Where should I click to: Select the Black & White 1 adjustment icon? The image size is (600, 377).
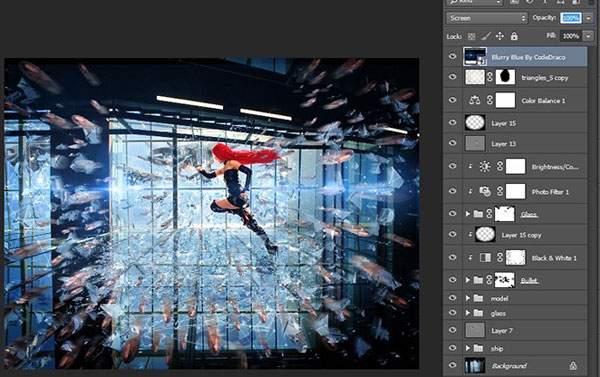[x=485, y=258]
